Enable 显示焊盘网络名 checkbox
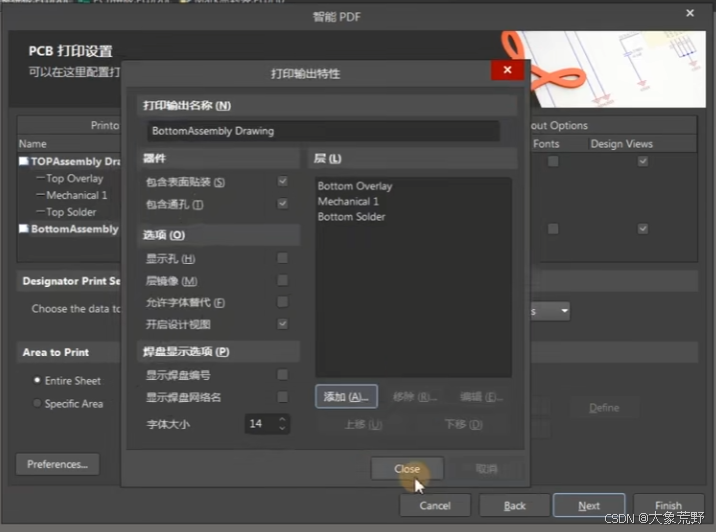This screenshot has height=532, width=716. (283, 397)
